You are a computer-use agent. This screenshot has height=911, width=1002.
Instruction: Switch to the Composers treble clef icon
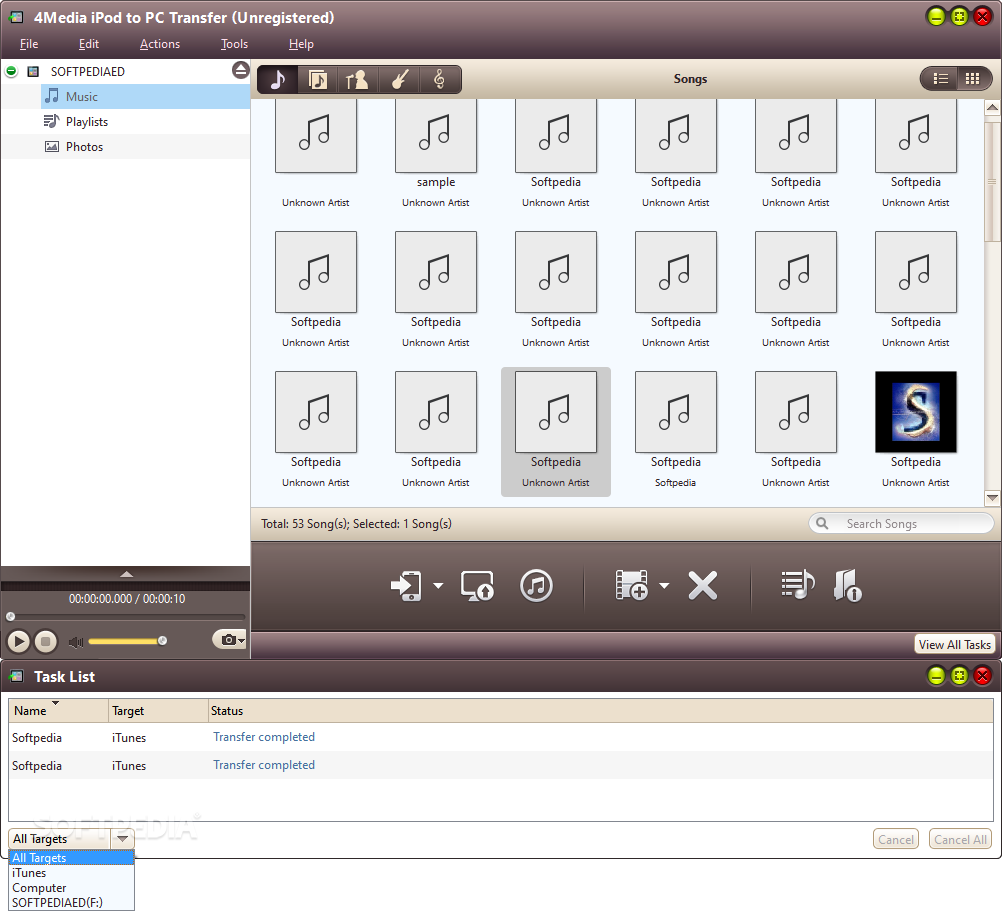pos(439,80)
